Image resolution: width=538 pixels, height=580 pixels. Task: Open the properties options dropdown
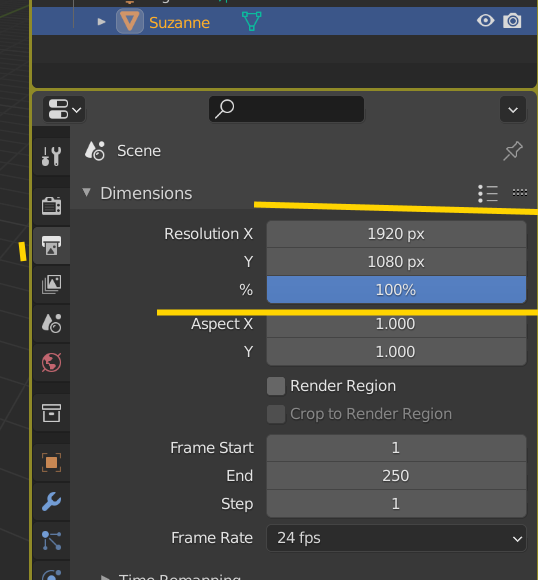[513, 109]
